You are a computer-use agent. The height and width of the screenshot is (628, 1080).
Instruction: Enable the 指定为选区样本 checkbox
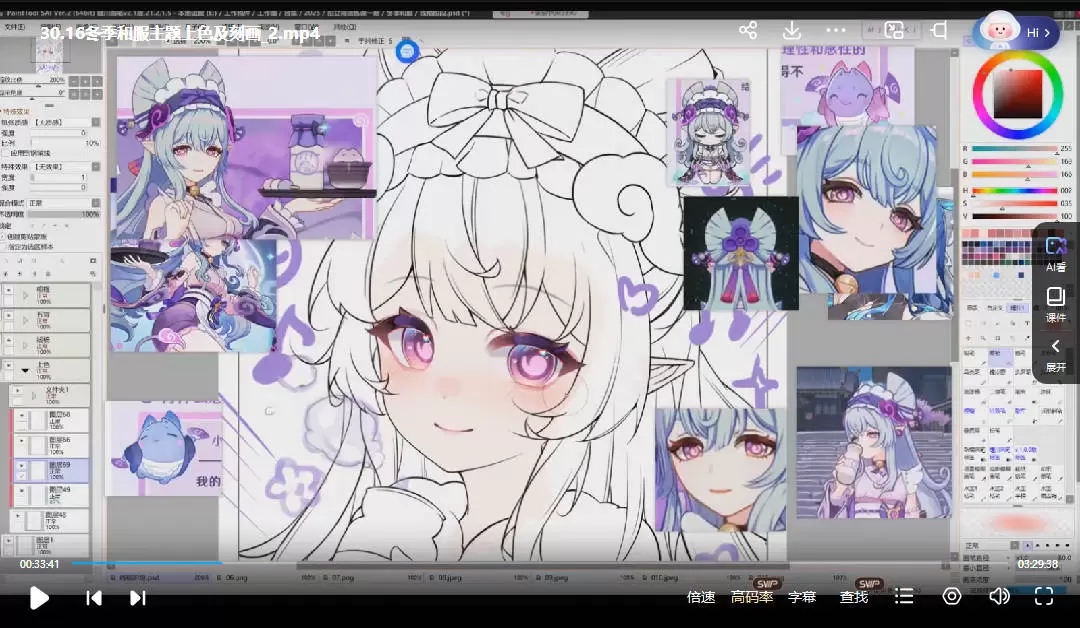3,247
